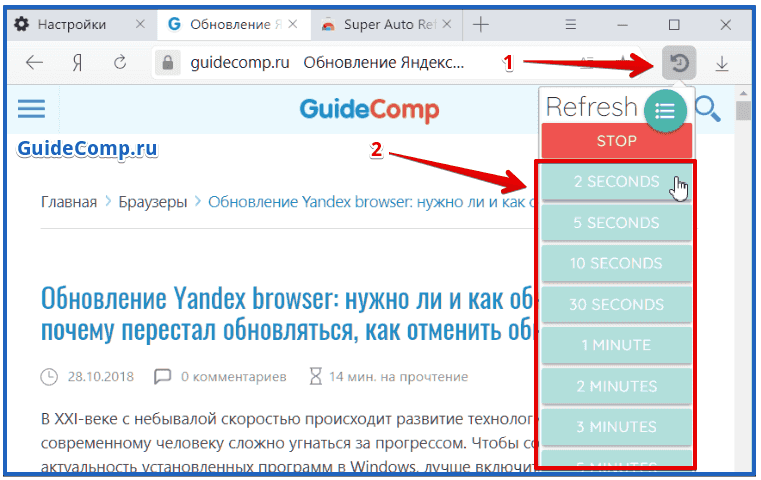
Task: Close the Super Auto Refresh tab
Action: (x=447, y=24)
